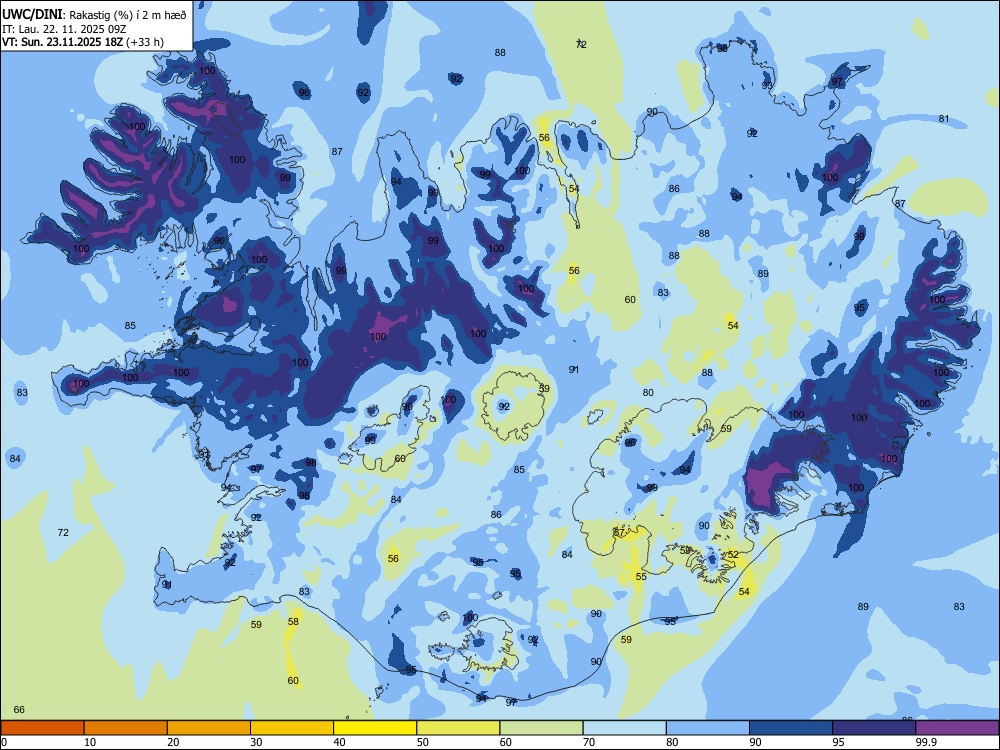Click the legend tick label "70"

(x=589, y=742)
